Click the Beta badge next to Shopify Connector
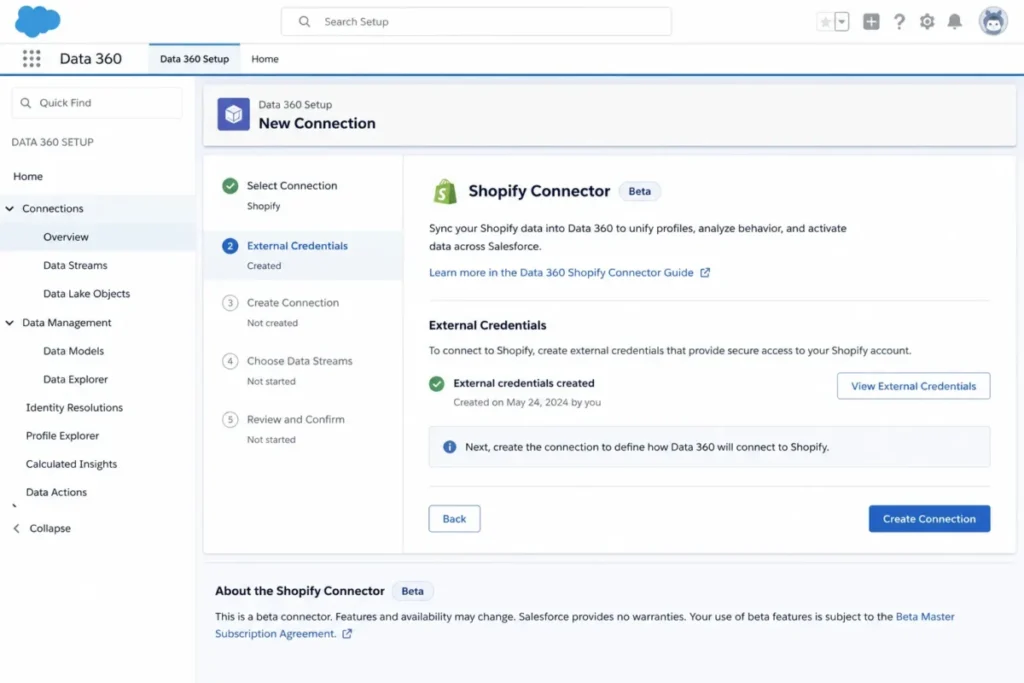1024x683 pixels. pos(639,191)
